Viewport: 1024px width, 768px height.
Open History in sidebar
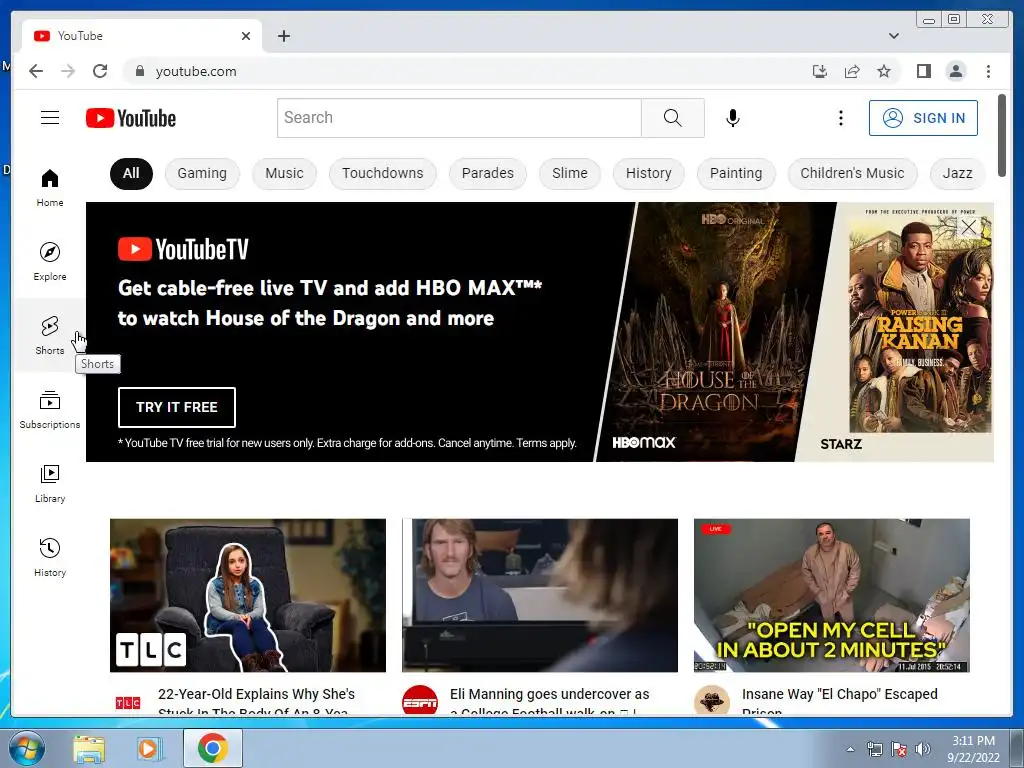50,557
